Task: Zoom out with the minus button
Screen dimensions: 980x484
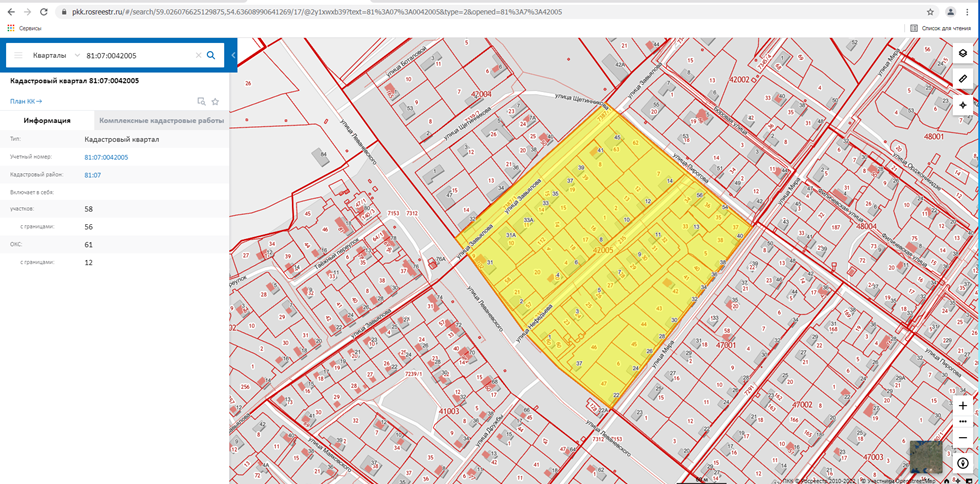Action: 962,437
